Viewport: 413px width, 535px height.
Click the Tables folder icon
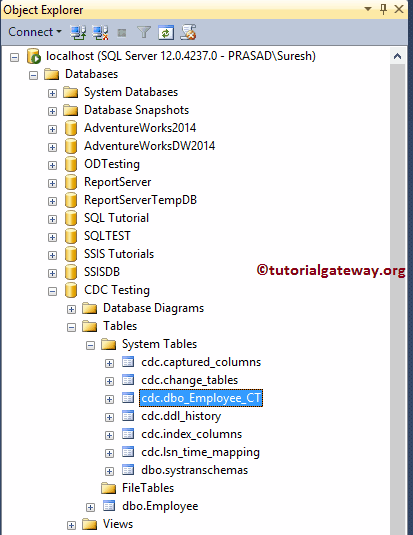pos(89,326)
